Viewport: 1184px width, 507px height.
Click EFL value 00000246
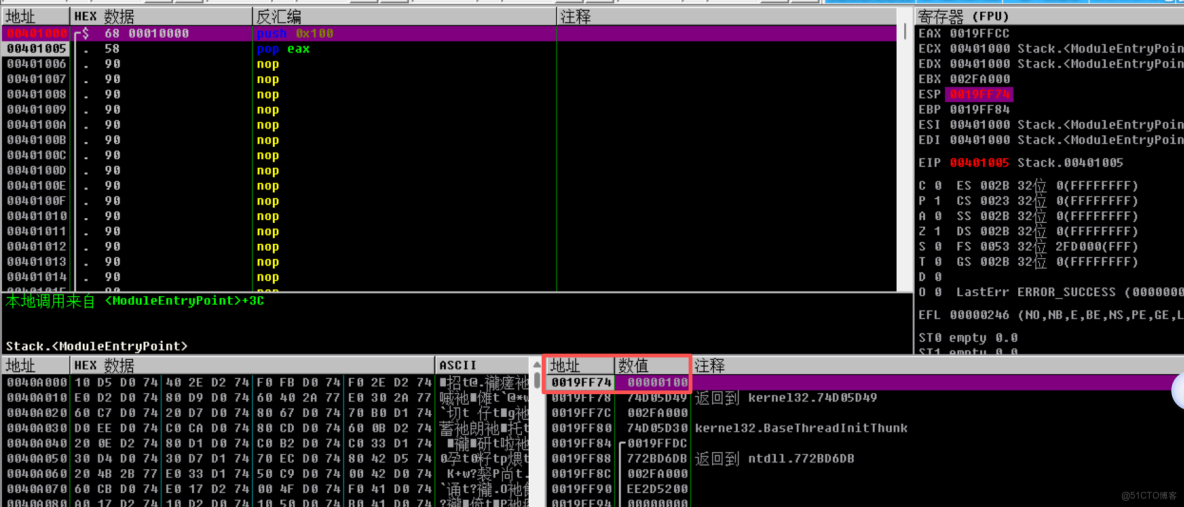(979, 315)
